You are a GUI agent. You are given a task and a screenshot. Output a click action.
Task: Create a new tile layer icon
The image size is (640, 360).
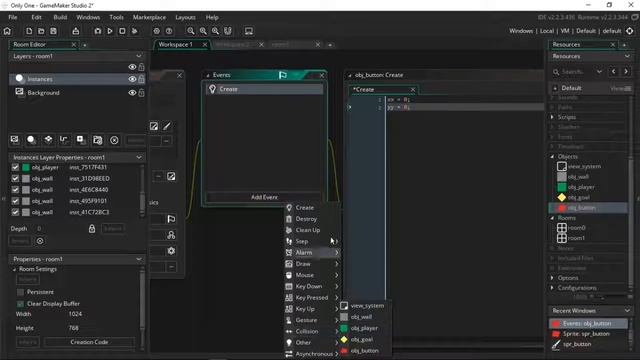[48, 140]
